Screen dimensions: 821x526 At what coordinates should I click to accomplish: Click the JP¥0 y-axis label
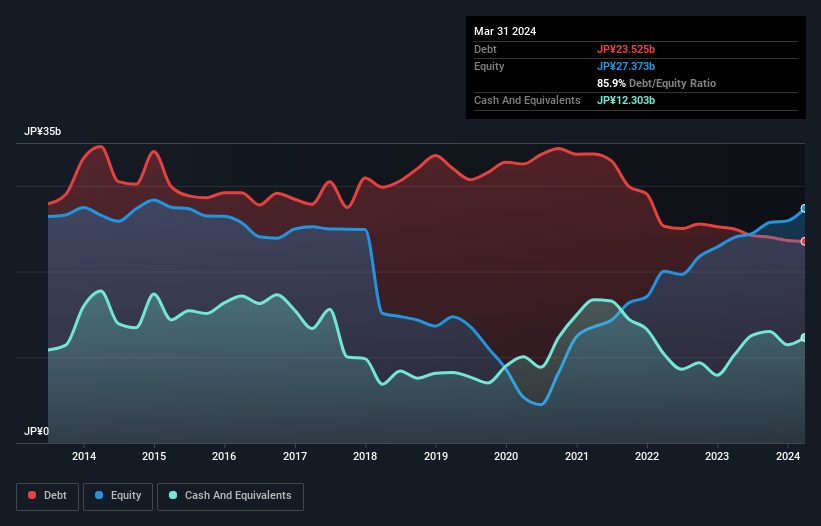pos(36,431)
